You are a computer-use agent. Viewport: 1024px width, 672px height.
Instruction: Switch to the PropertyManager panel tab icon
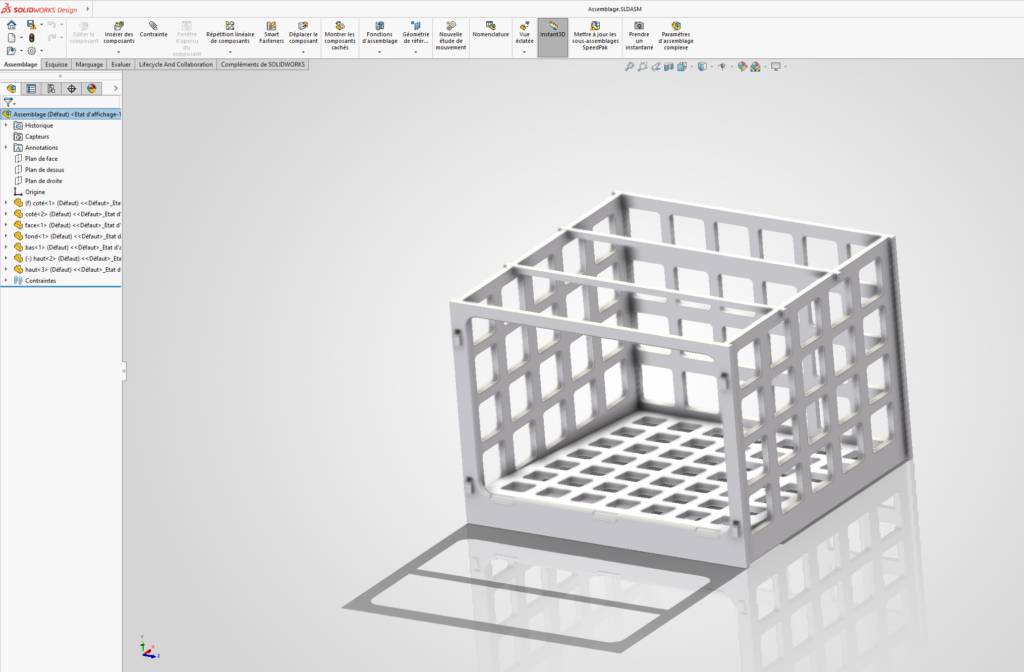click(x=31, y=89)
